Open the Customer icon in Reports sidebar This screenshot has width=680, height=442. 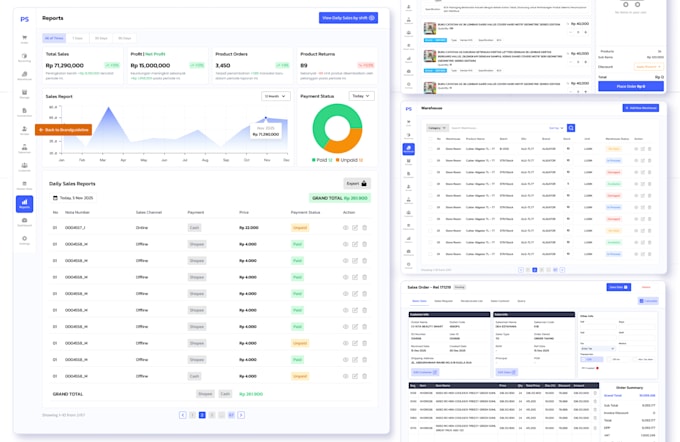tap(24, 165)
